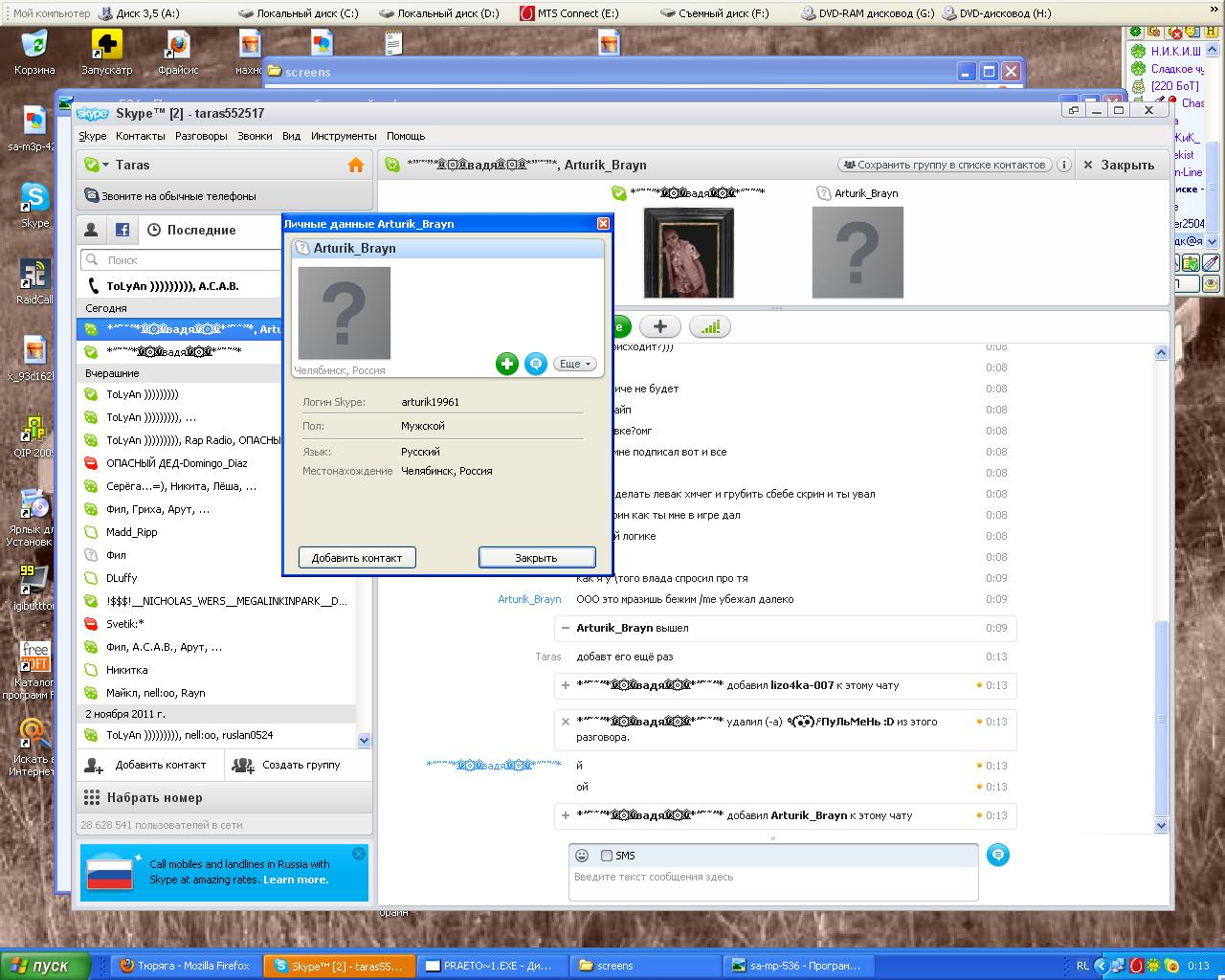Open the Фрайсис desktop shortcut
The height and width of the screenshot is (980, 1225).
click(x=178, y=53)
